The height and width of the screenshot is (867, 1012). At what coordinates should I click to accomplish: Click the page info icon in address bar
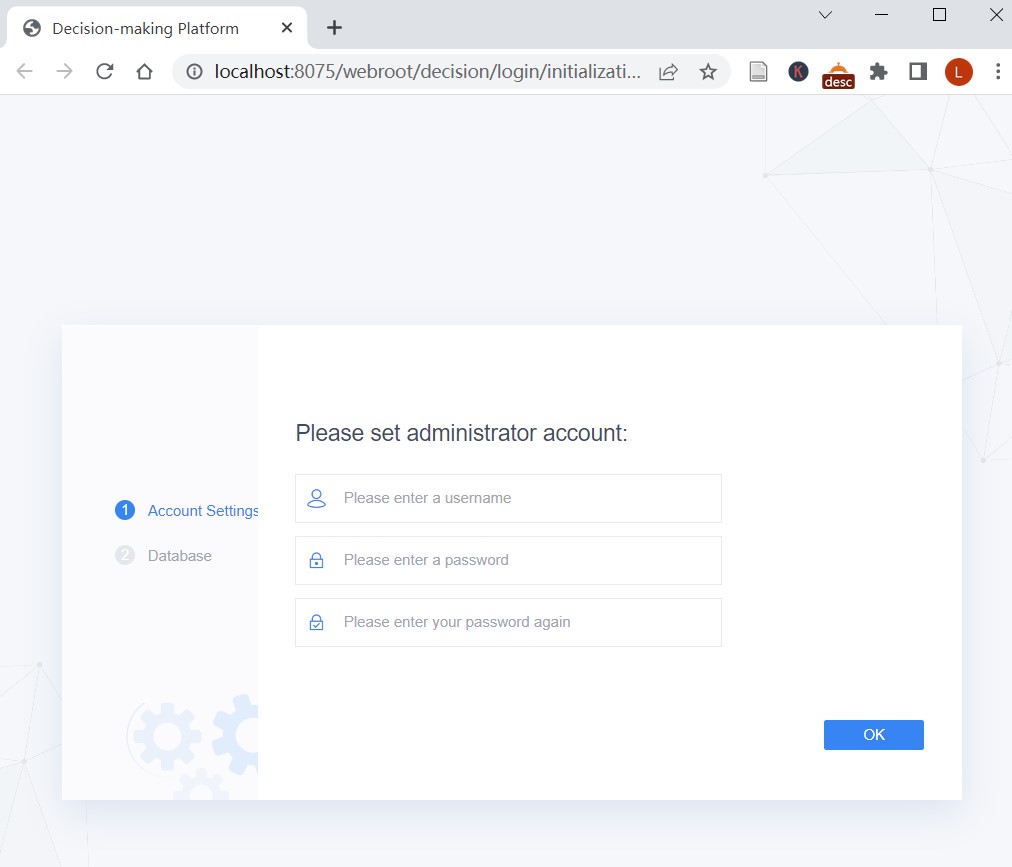click(191, 71)
